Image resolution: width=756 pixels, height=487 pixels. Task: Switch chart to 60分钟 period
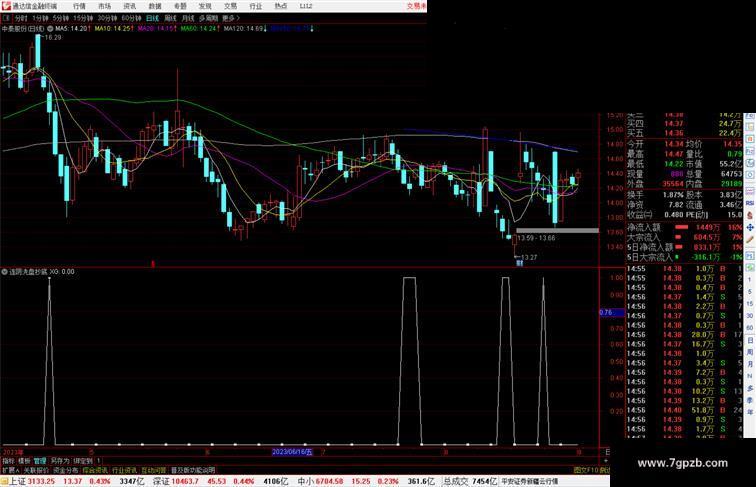click(x=131, y=18)
